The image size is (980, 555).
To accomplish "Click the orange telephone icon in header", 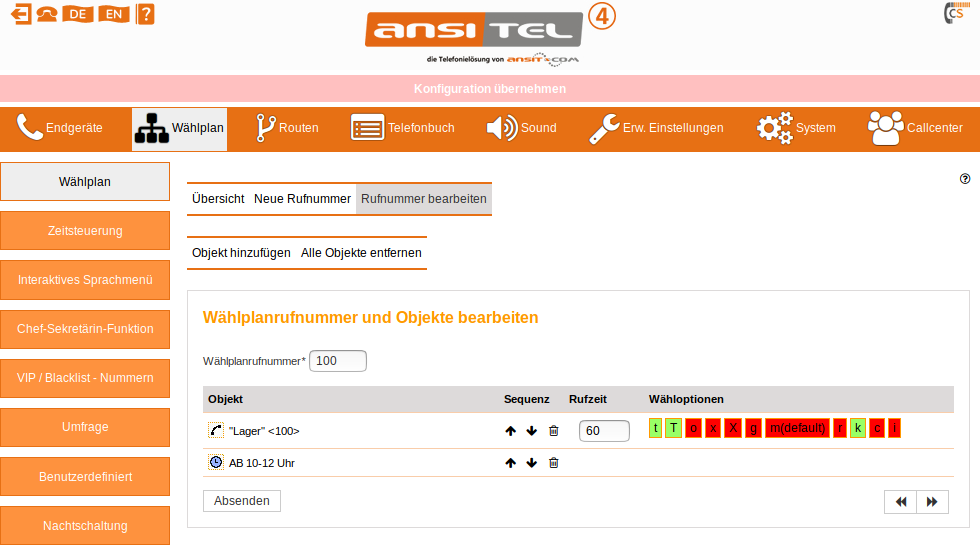I will (46, 14).
